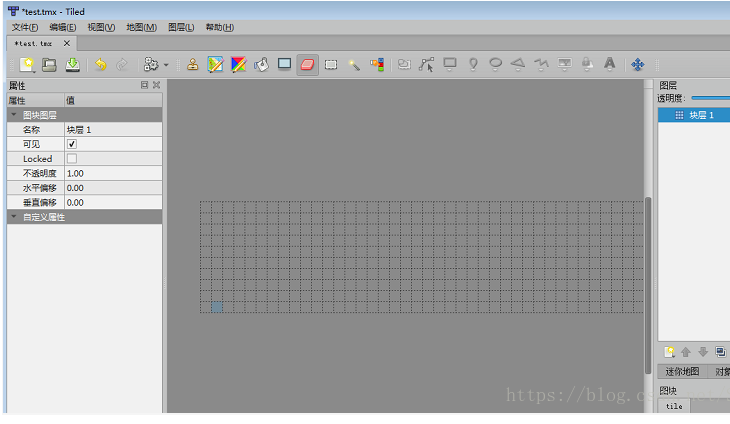The width and height of the screenshot is (730, 424).
Task: Select the Offset Layers move tool
Action: (x=637, y=64)
